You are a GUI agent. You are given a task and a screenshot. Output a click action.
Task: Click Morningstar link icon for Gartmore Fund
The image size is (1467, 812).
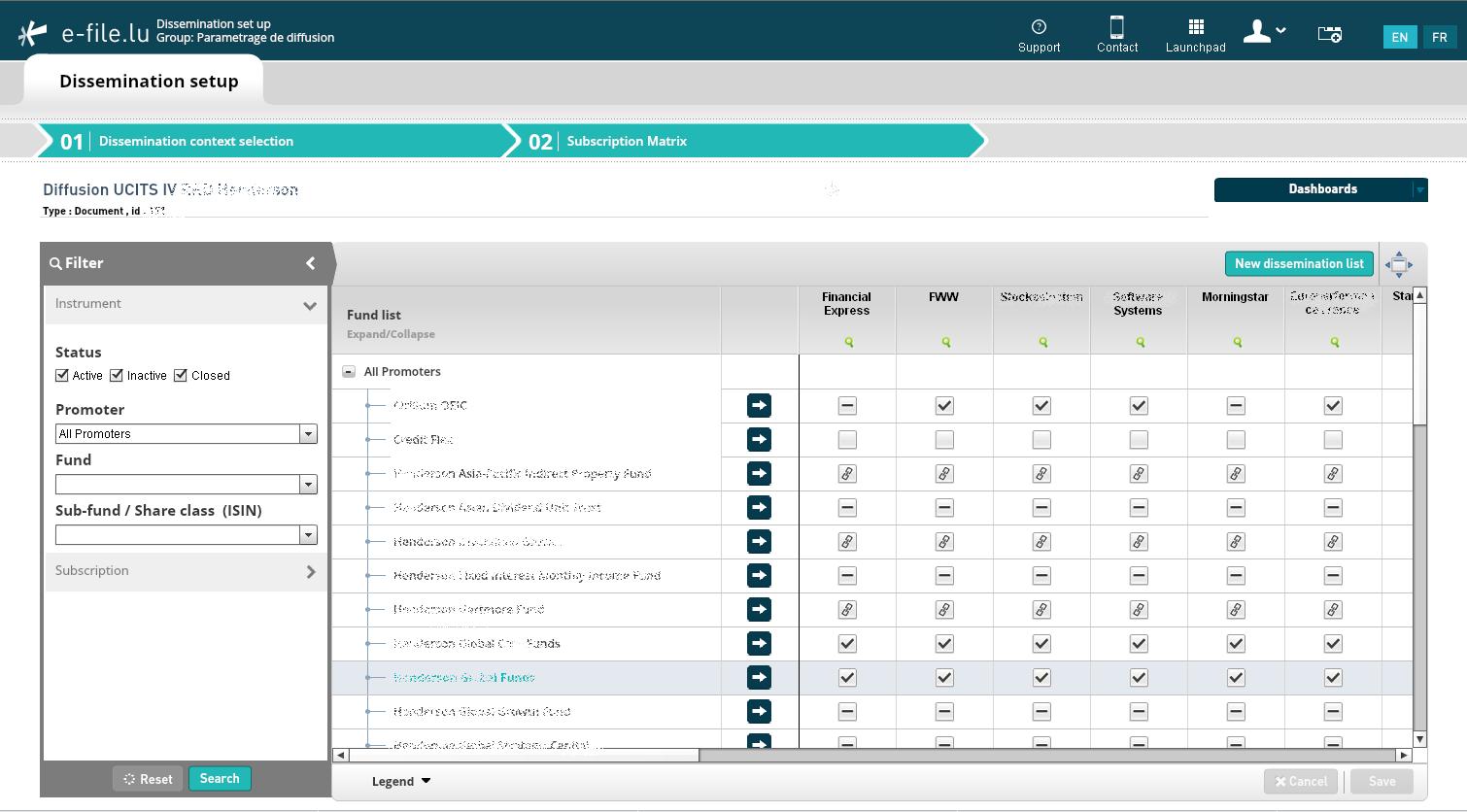tap(1236, 610)
